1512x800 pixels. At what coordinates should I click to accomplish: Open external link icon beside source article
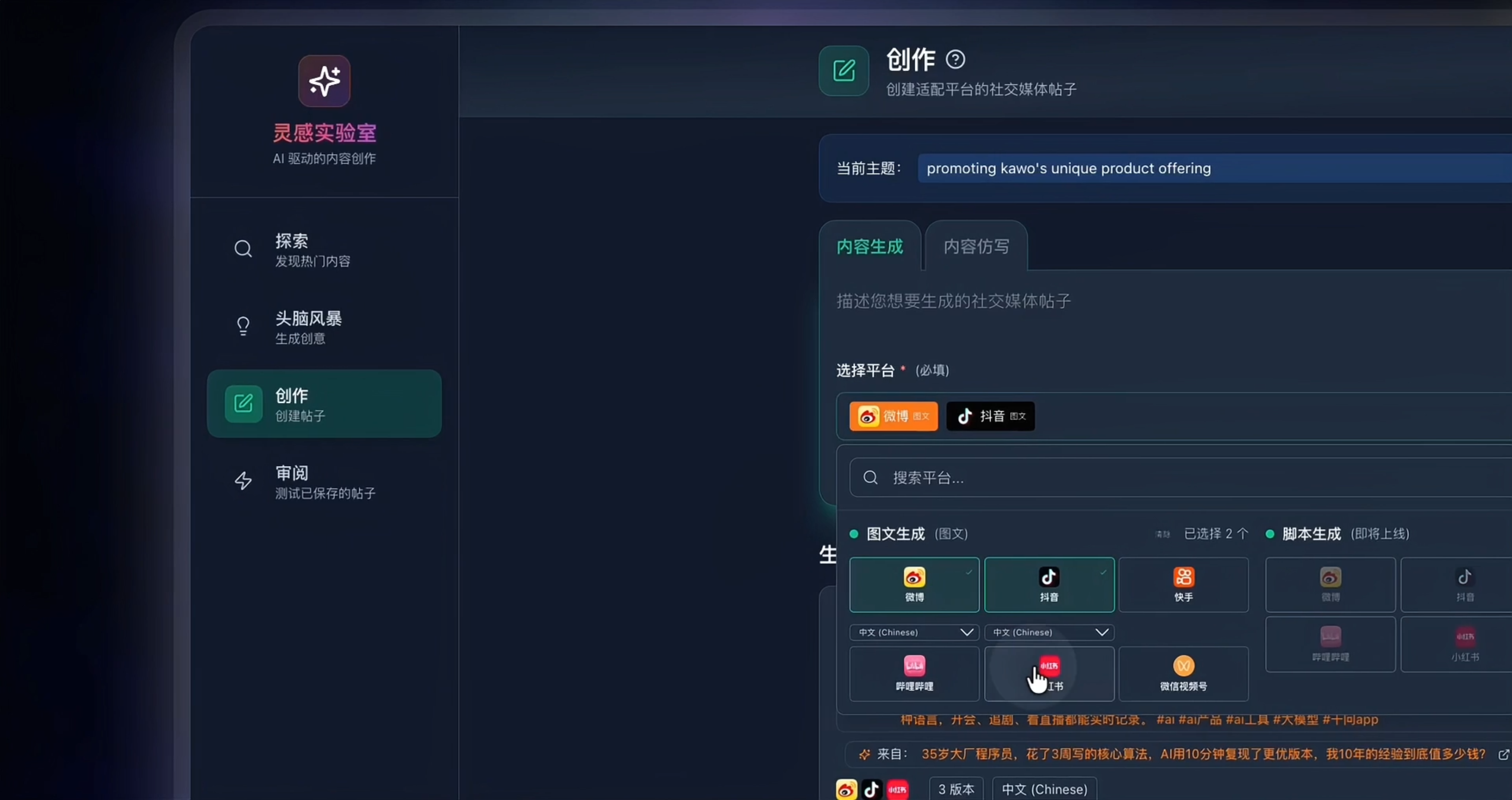pyautogui.click(x=1503, y=754)
